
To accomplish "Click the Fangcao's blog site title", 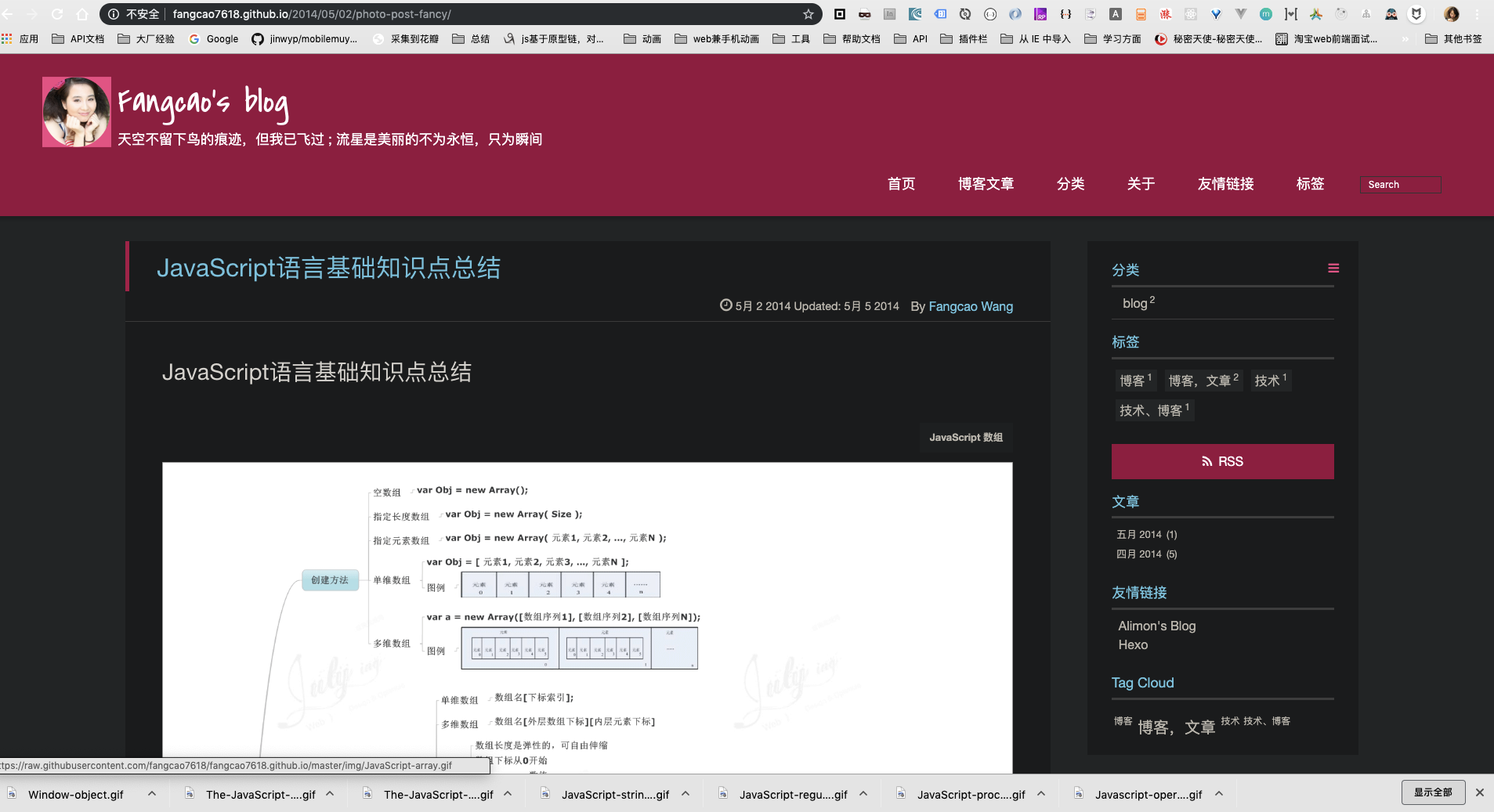I will tap(204, 103).
